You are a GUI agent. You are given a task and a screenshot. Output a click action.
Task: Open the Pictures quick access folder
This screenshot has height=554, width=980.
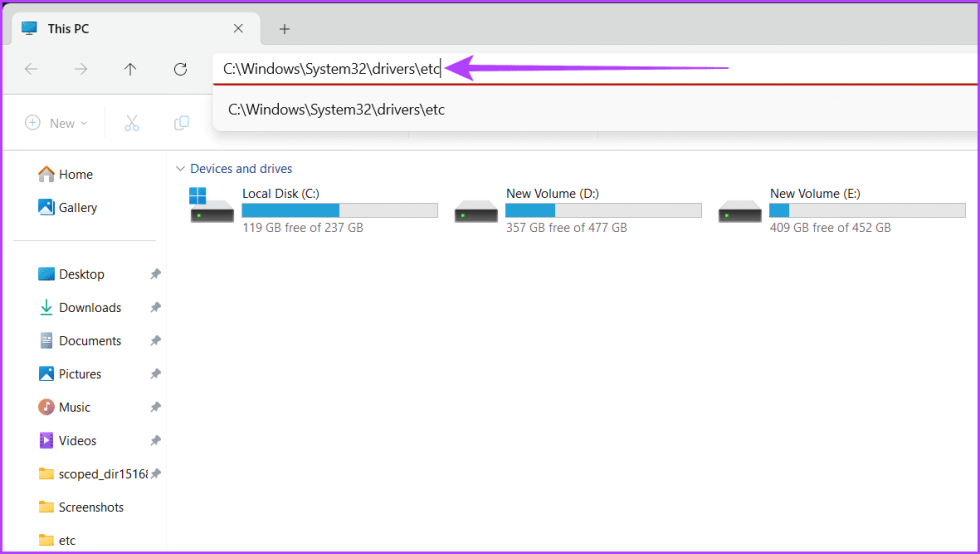click(x=70, y=374)
